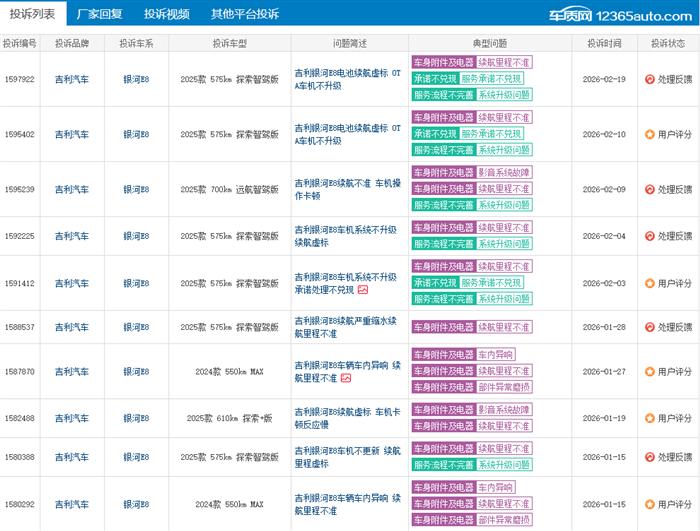Open complaint titled 吉利银河E8续航严重缩水续航里程不准
Image resolution: width=700 pixels, height=531 pixels.
346,327
